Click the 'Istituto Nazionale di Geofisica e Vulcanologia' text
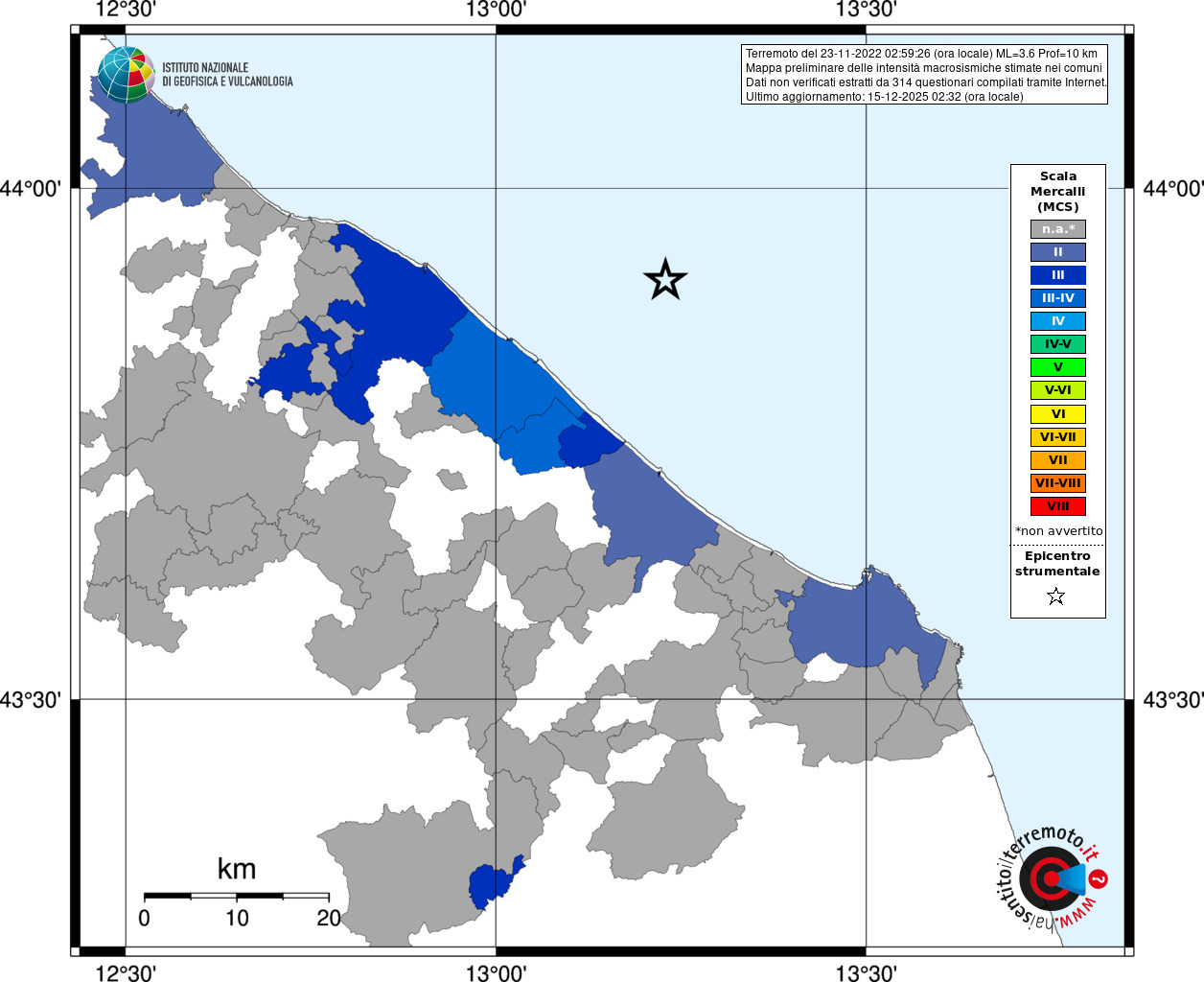1204x982 pixels. pyautogui.click(x=227, y=75)
